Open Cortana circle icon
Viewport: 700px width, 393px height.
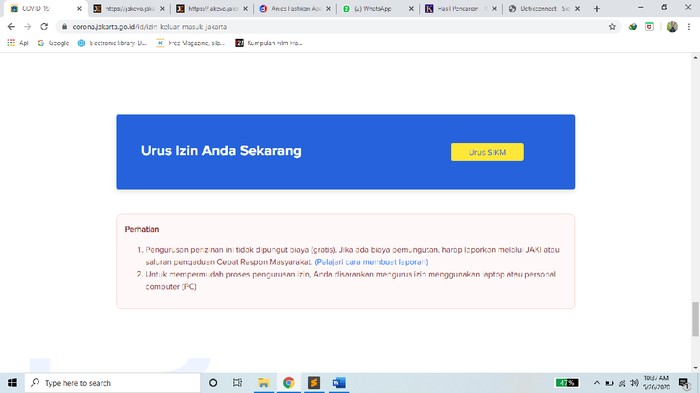[x=213, y=383]
